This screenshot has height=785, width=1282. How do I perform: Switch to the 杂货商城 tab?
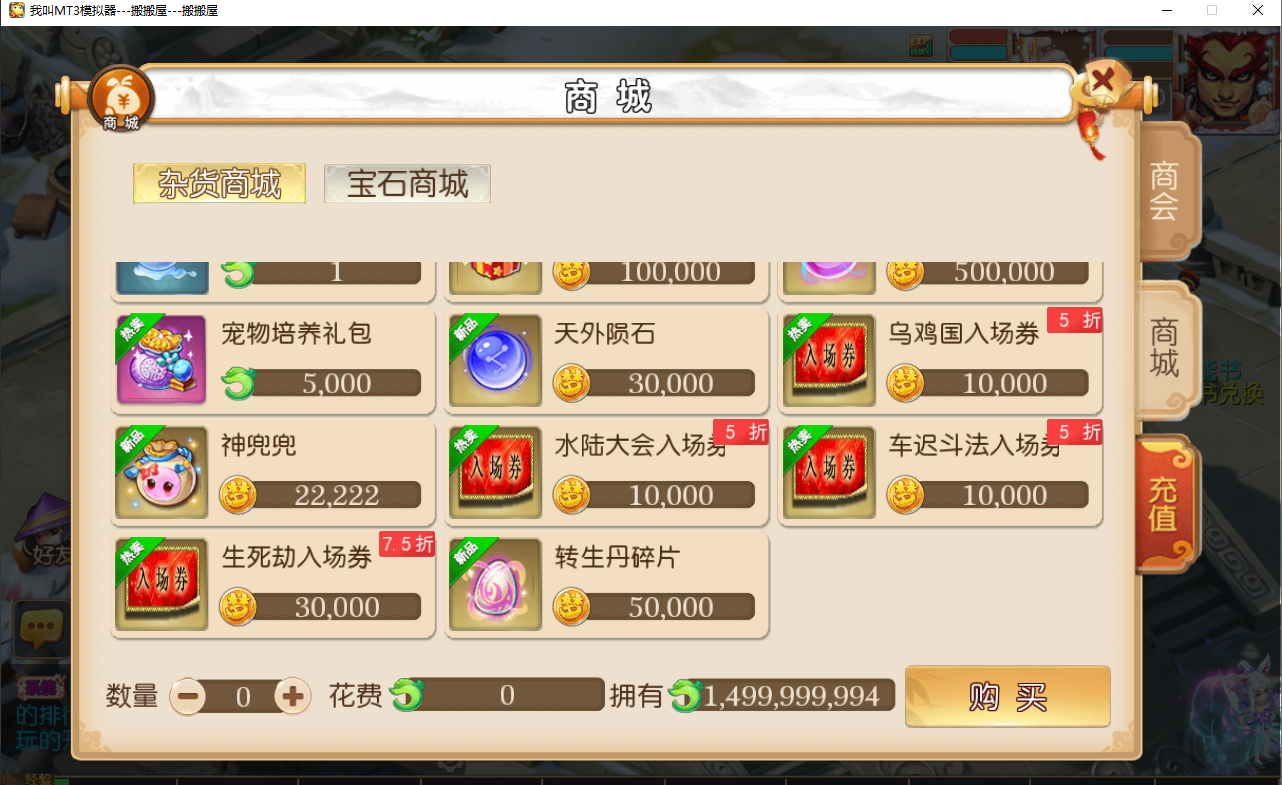(219, 184)
